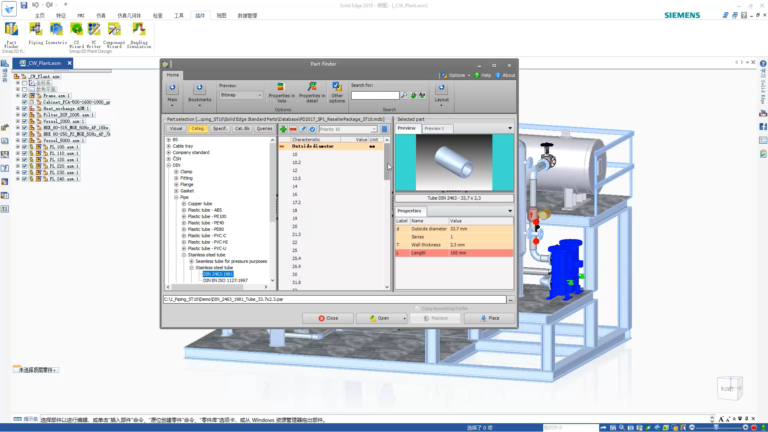Click the _CW_Plant.asm document tab
768x432 pixels.
pos(43,63)
